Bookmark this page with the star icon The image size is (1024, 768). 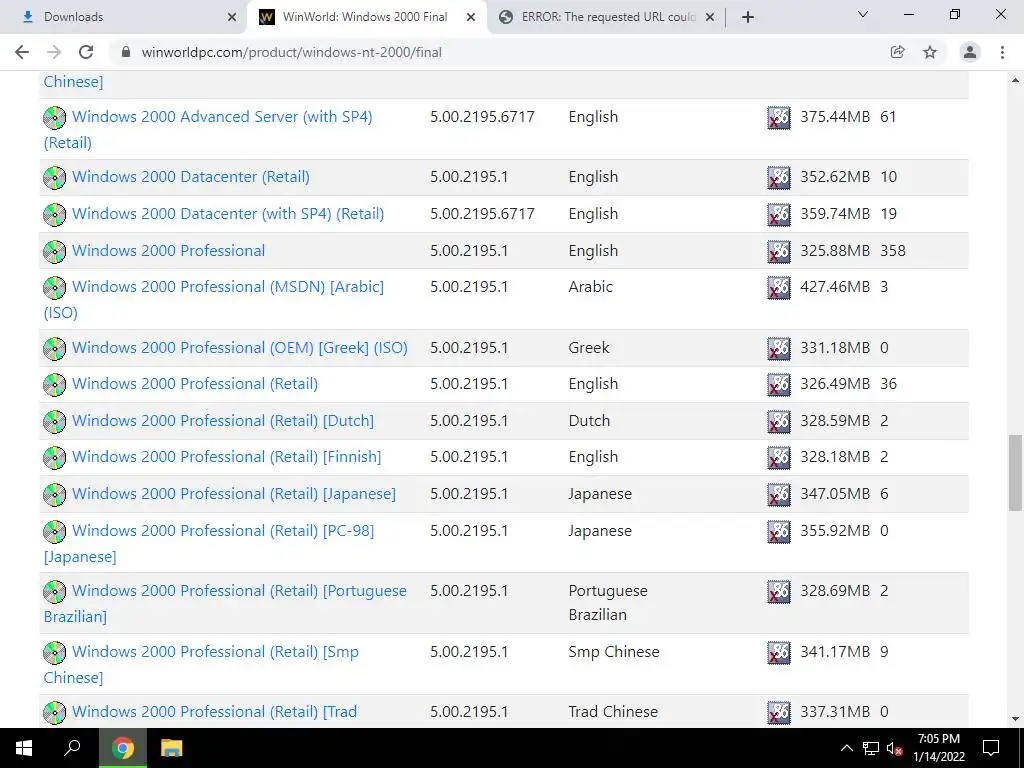click(930, 52)
